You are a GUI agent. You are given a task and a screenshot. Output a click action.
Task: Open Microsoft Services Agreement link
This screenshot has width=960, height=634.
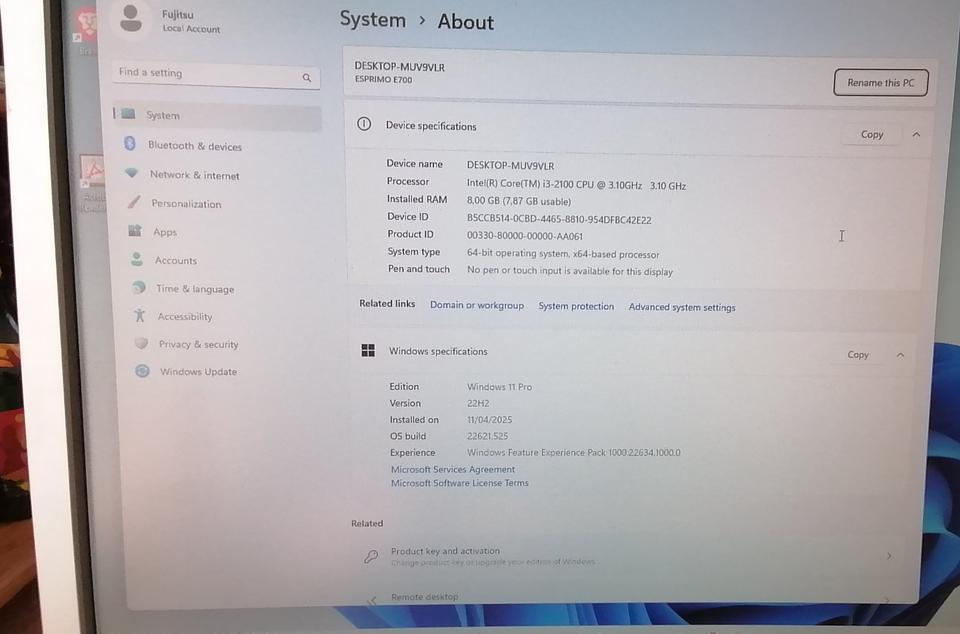453,469
